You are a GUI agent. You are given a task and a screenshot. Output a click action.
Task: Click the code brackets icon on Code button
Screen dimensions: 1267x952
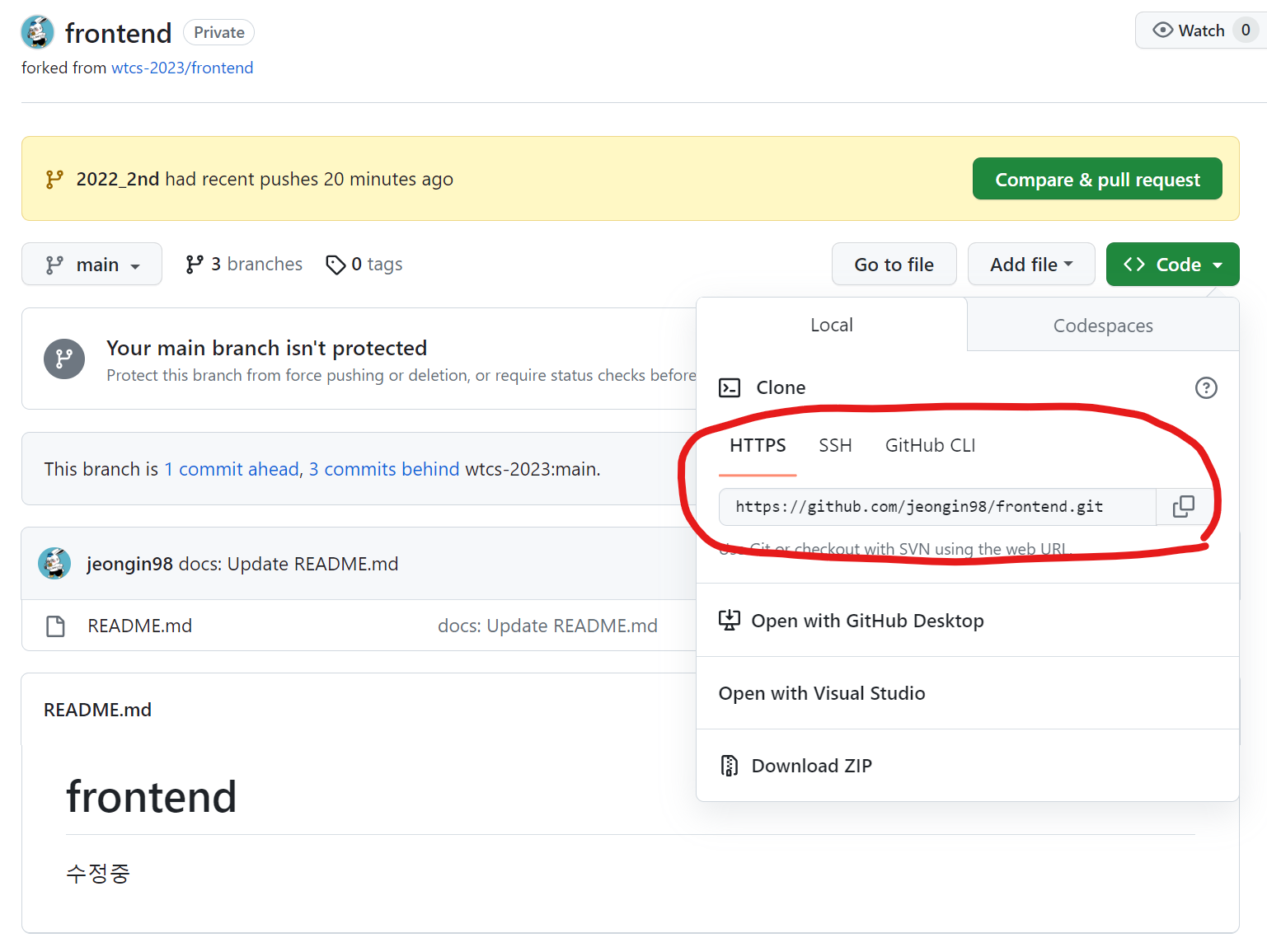[x=1134, y=265]
